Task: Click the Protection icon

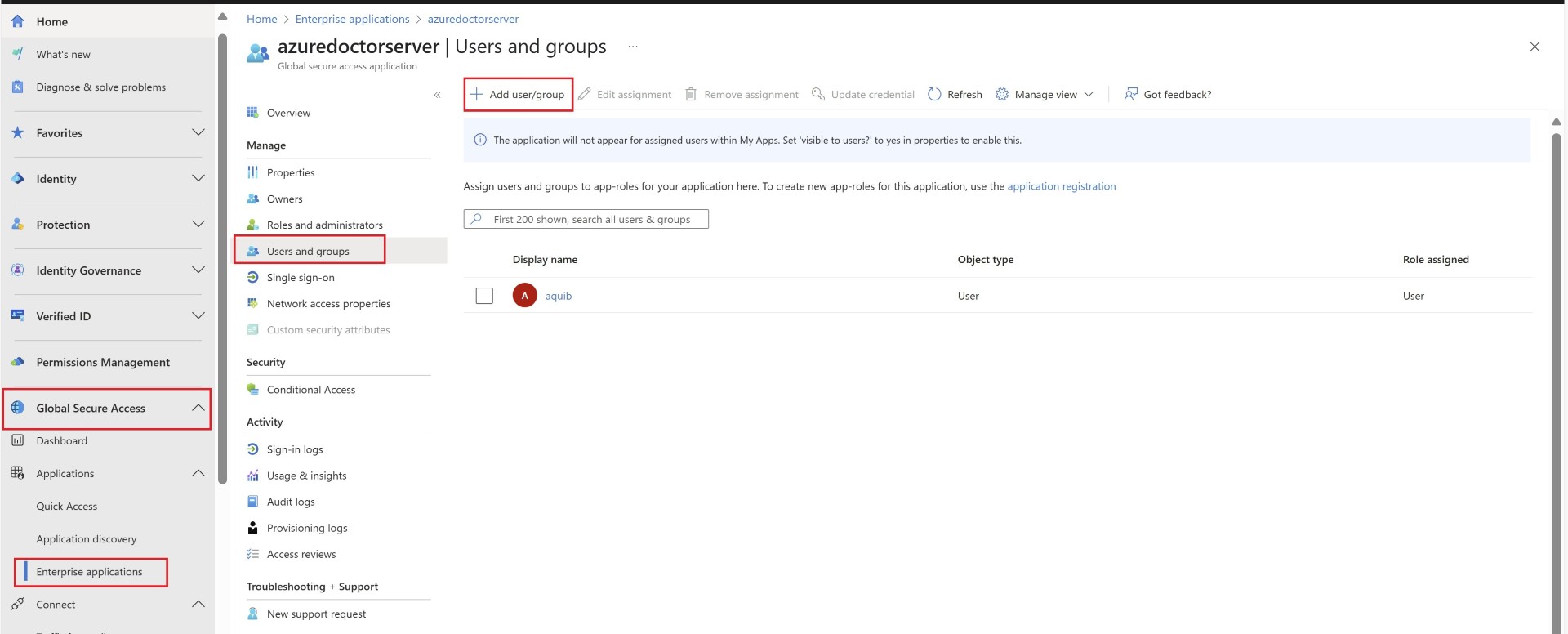Action: (x=17, y=224)
